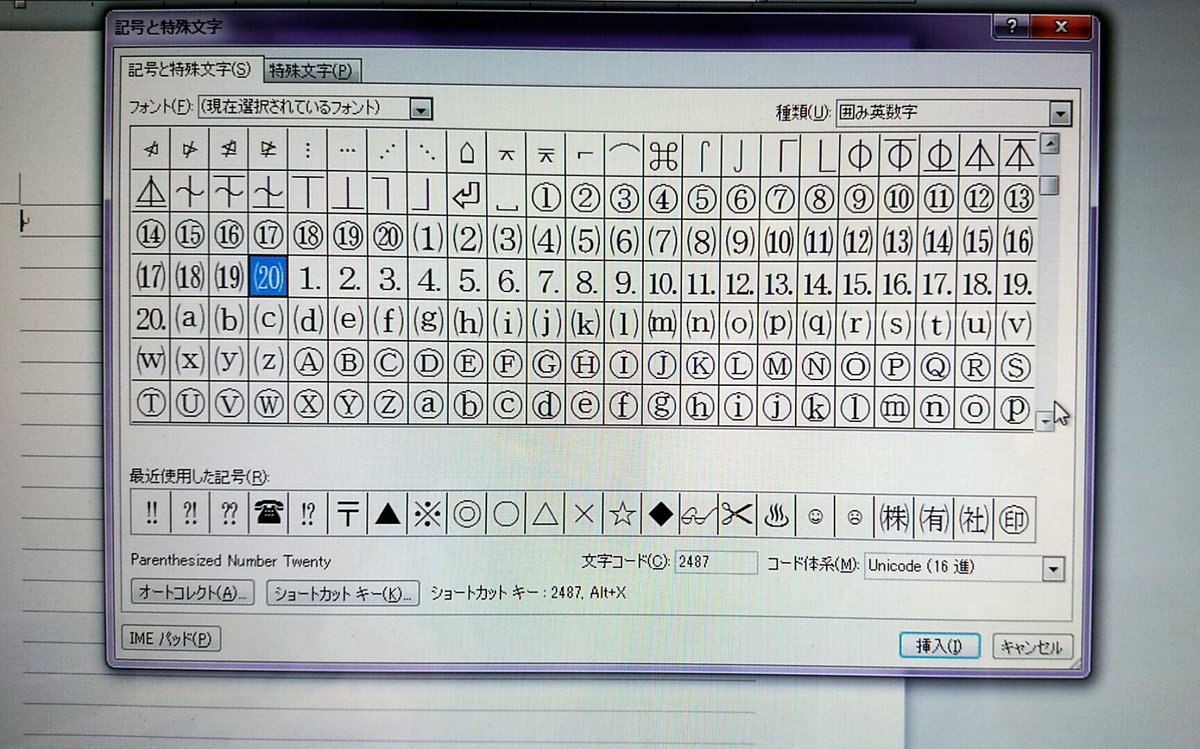Pick the circled capital Z symbol
The image size is (1200, 749).
[x=387, y=403]
